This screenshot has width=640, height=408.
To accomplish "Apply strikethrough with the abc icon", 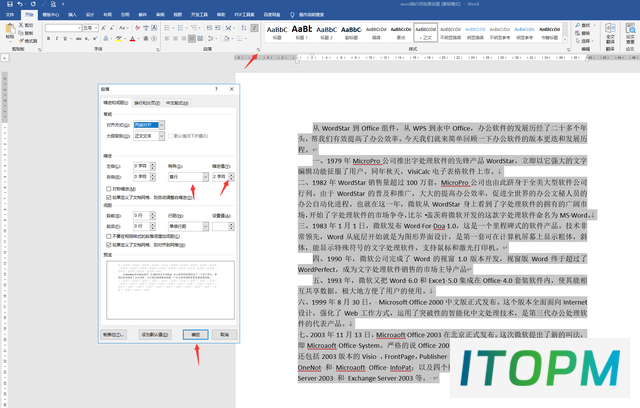I will click(78, 39).
